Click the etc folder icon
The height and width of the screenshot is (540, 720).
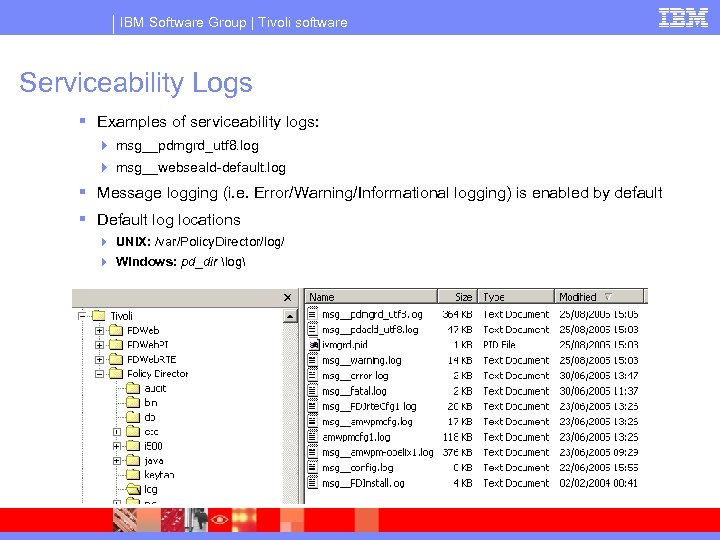pos(133,432)
